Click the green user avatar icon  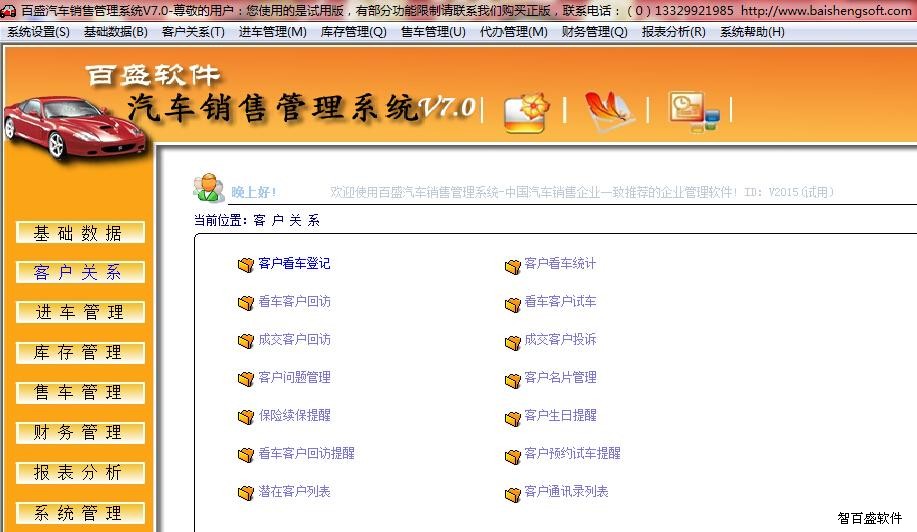(x=209, y=187)
